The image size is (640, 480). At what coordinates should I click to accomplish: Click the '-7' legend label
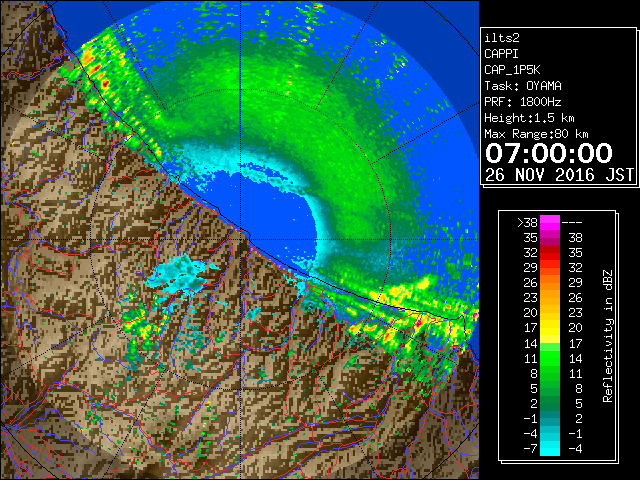[530, 449]
